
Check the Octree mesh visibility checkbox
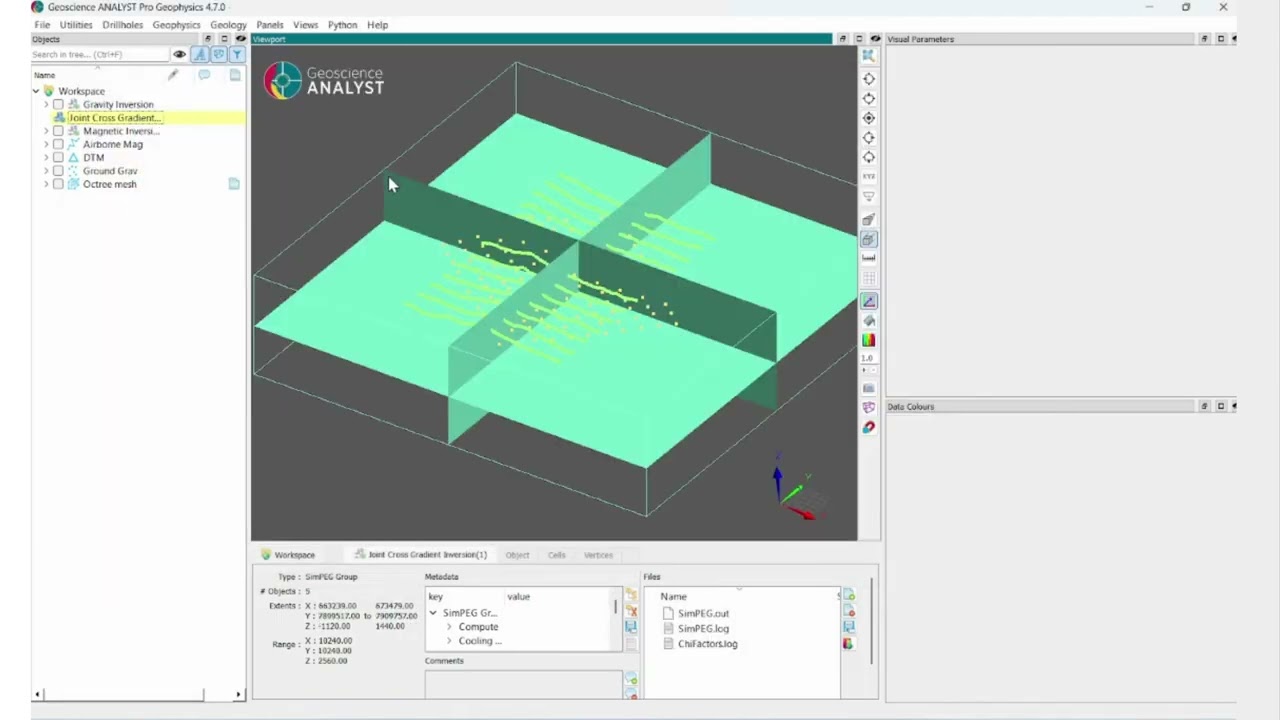point(58,184)
